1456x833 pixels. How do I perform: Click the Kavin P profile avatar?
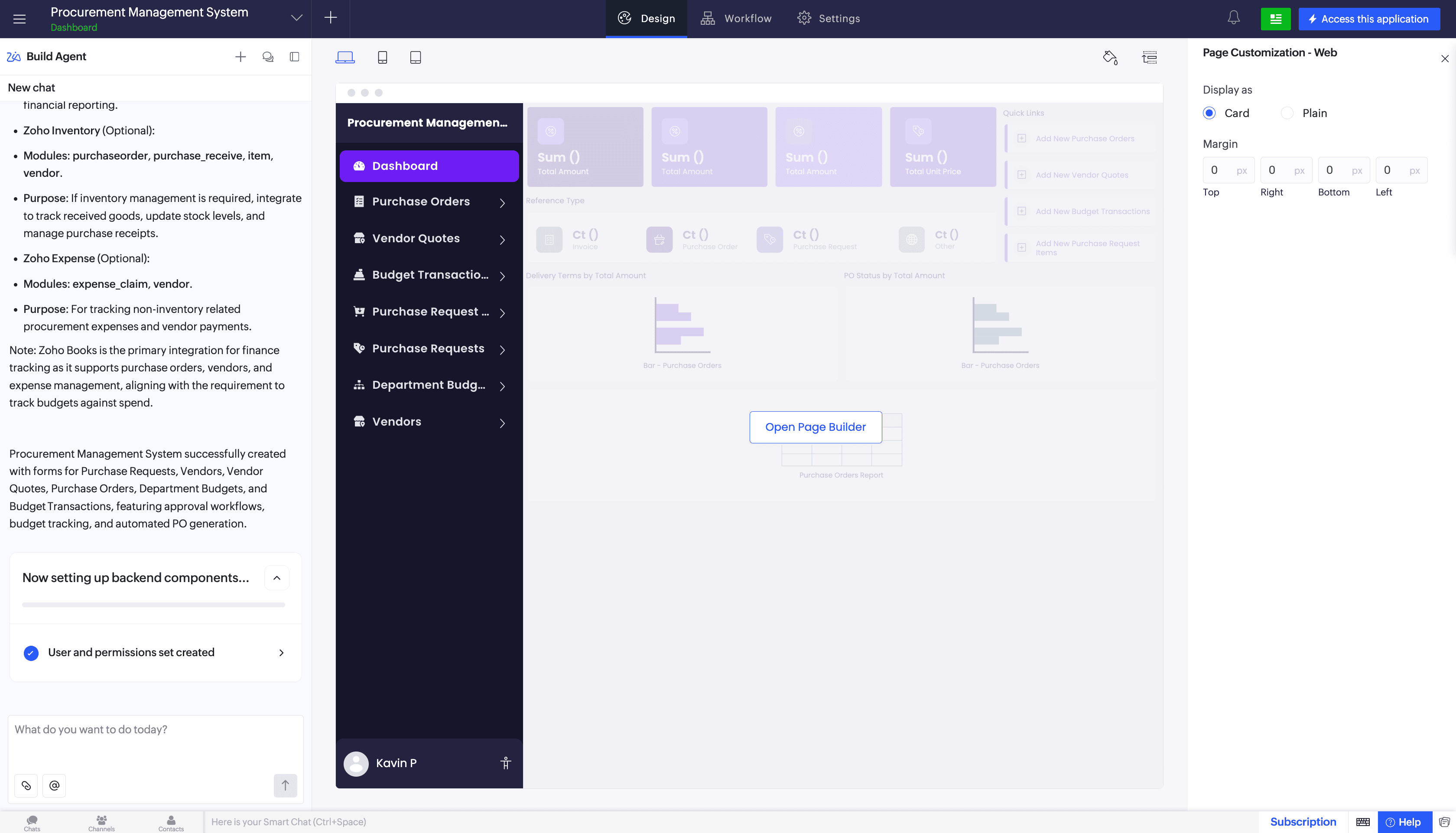tap(356, 763)
